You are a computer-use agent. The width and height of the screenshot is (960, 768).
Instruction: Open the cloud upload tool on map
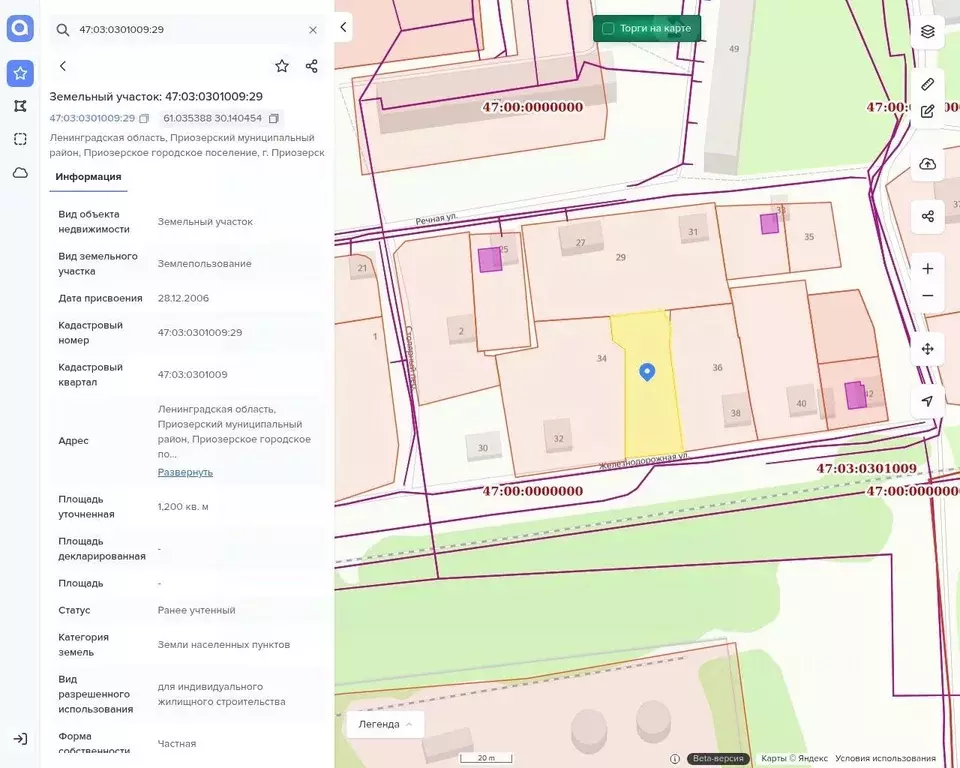point(927,164)
